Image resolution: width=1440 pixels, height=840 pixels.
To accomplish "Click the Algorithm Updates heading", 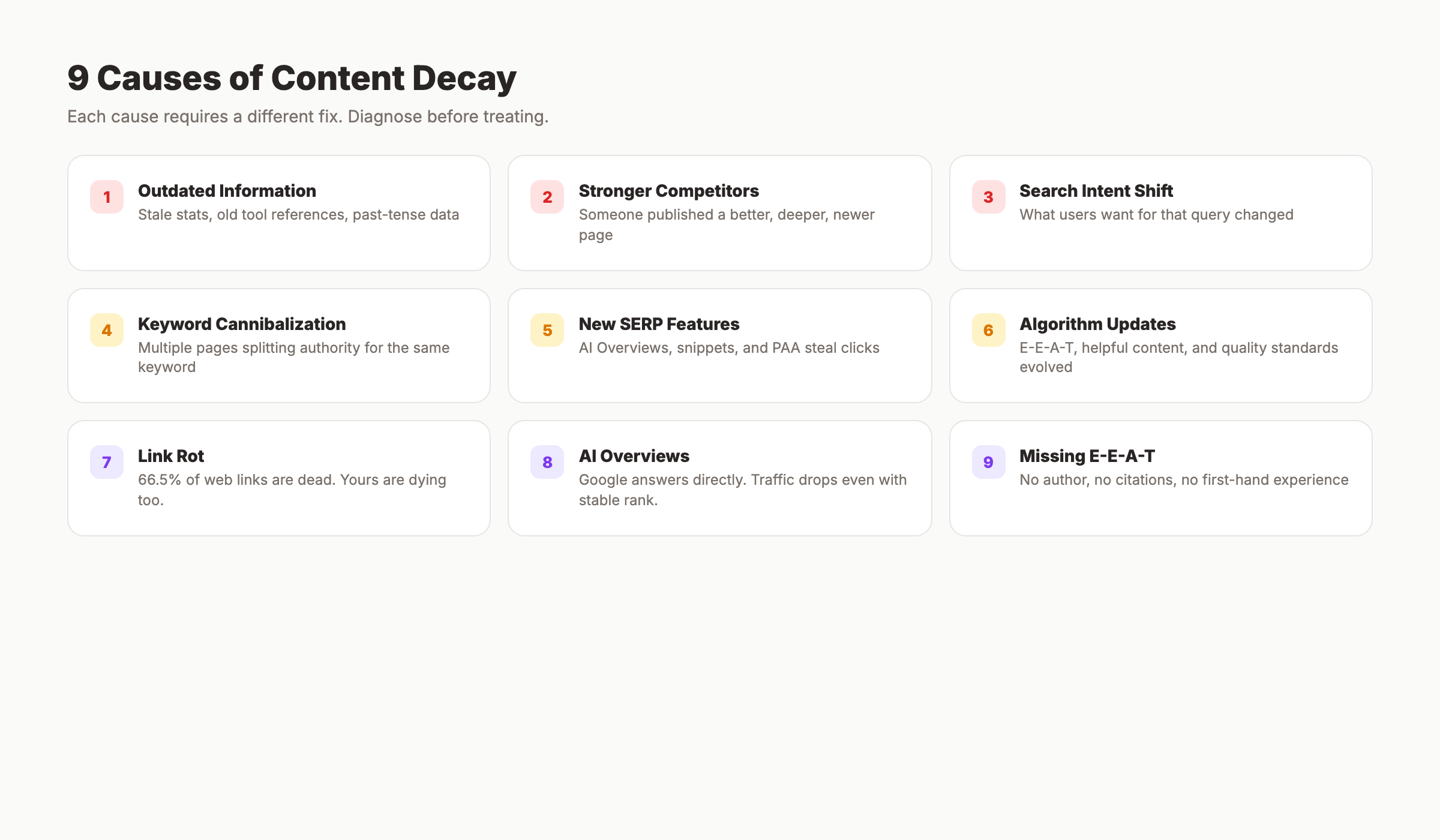I will [x=1097, y=324].
